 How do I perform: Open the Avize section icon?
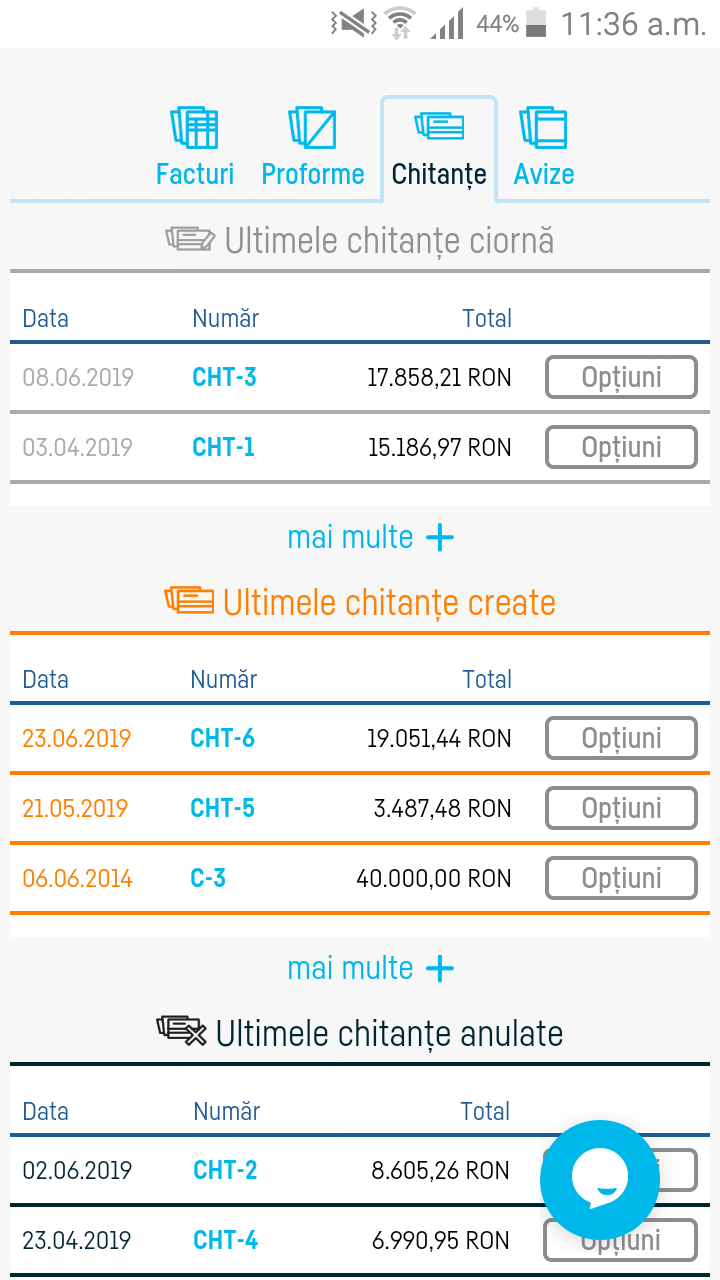(543, 128)
